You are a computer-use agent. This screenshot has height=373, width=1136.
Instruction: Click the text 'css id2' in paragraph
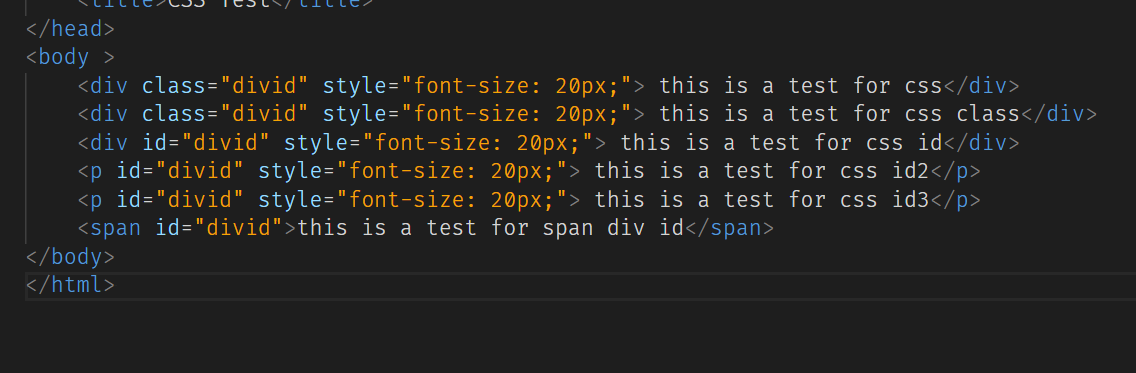click(884, 171)
